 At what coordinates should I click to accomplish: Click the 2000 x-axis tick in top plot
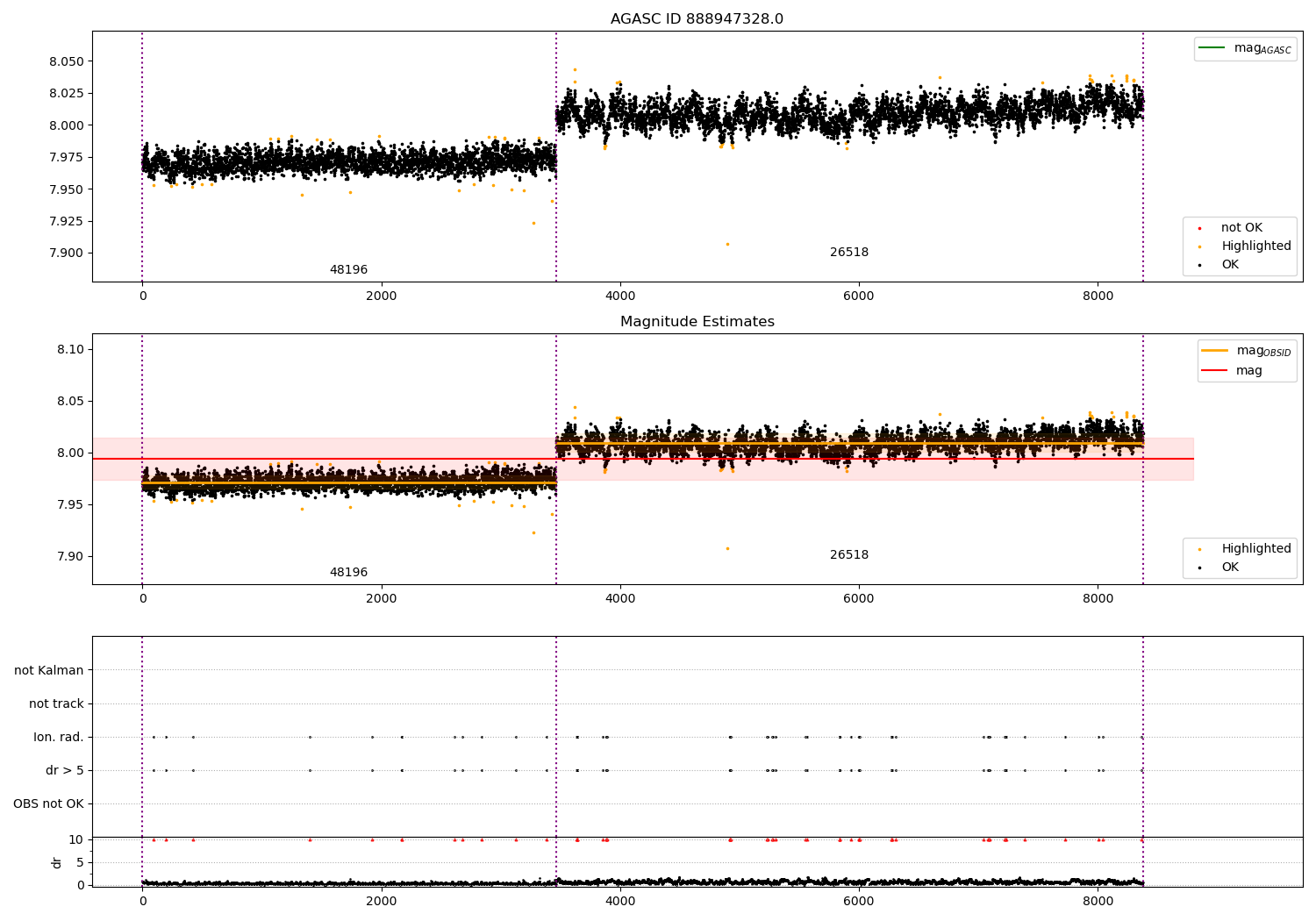[x=381, y=296]
